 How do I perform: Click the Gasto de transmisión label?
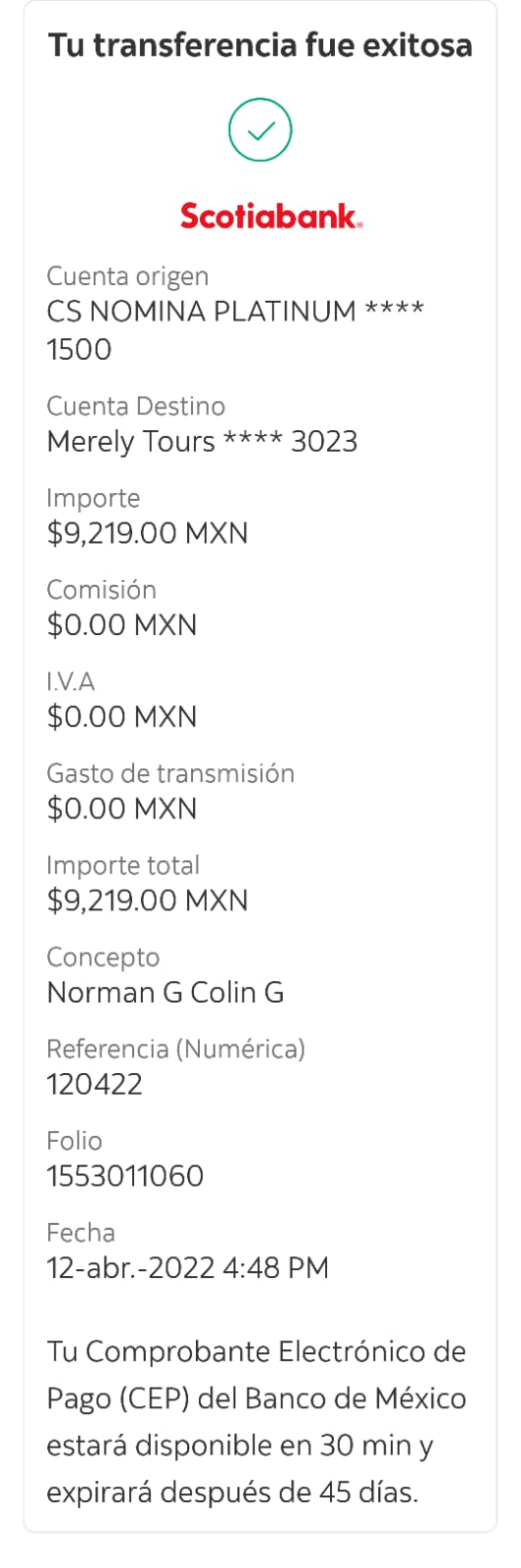(x=170, y=773)
